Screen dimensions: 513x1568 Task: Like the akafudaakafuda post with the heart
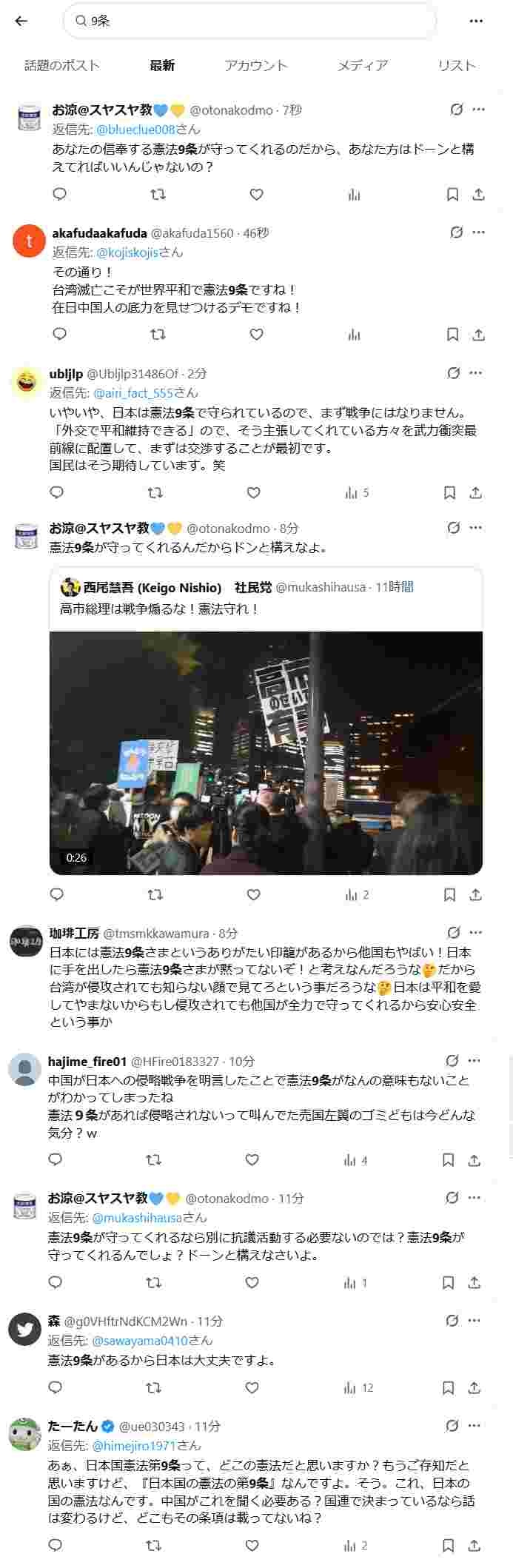(256, 335)
